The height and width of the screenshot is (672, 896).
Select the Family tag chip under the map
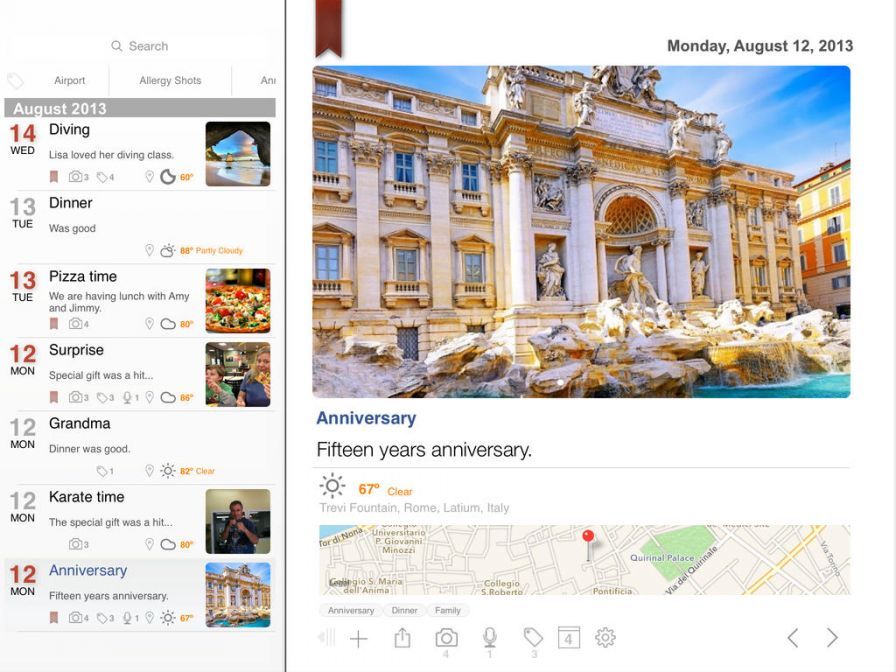pos(447,610)
